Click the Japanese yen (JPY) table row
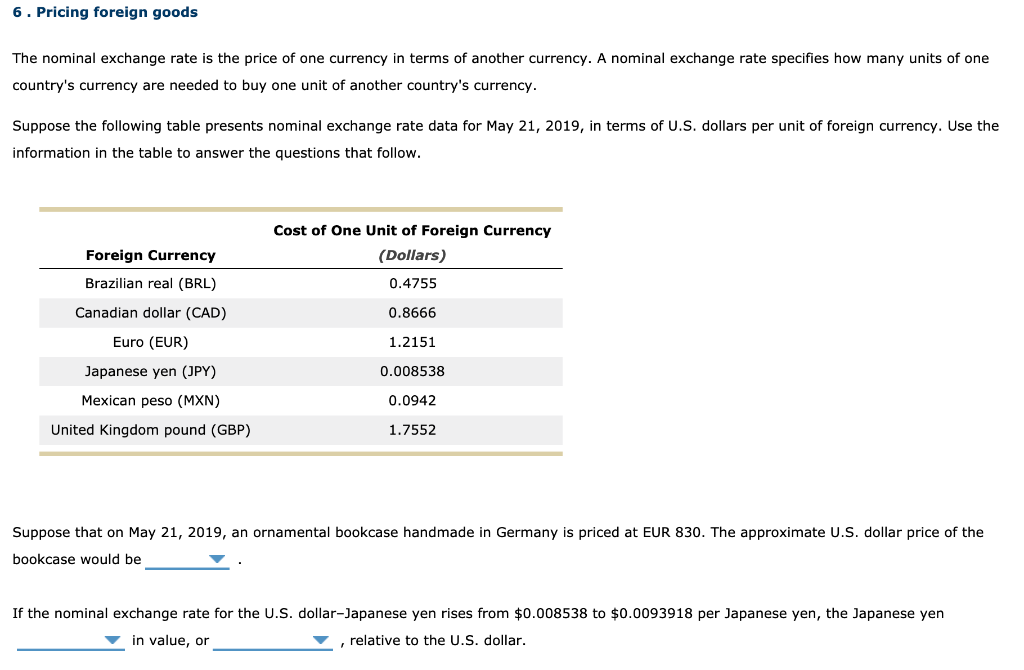Screen dimensions: 1024x670 click(x=300, y=371)
